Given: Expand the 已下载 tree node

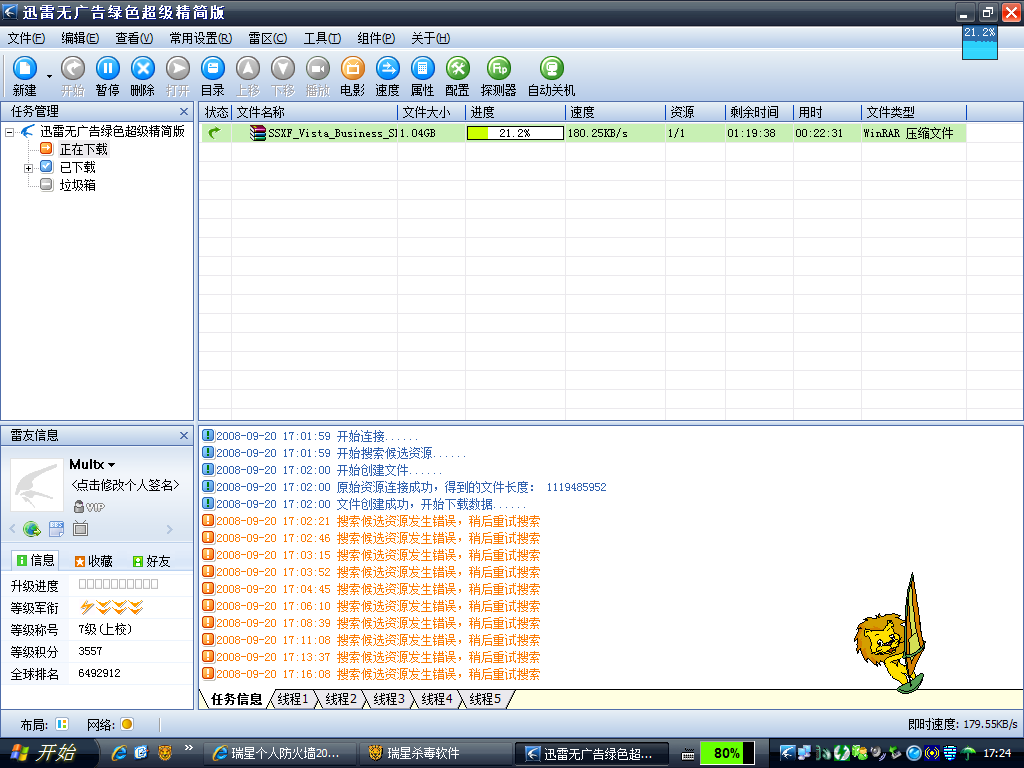Looking at the screenshot, I should (28, 168).
